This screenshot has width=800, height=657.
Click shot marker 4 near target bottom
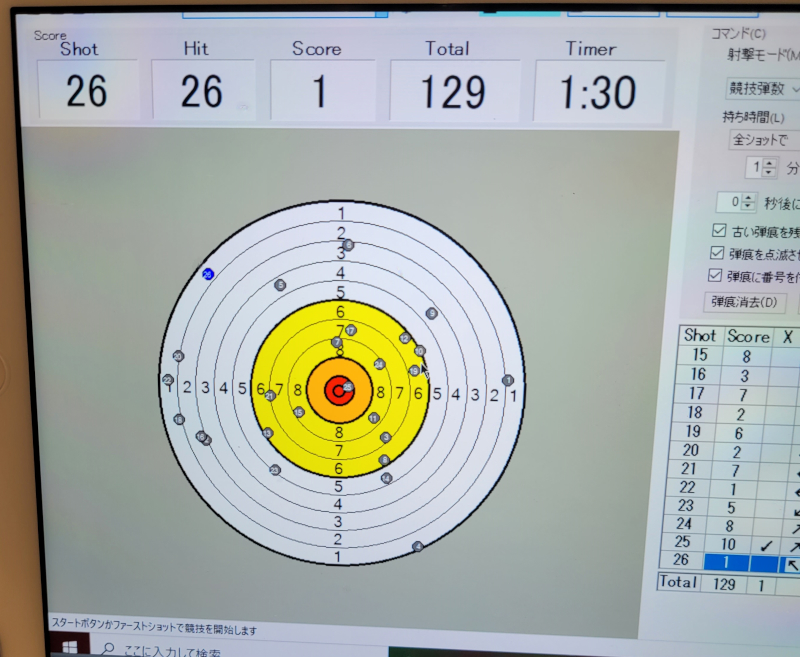[418, 546]
